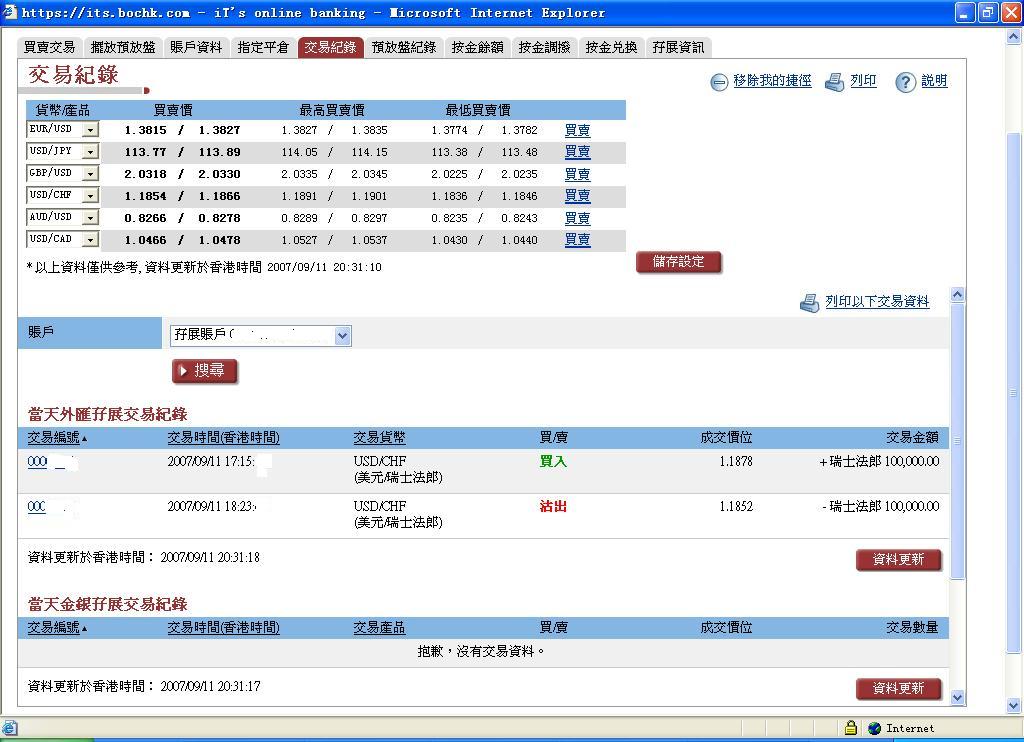The height and width of the screenshot is (742, 1024).
Task: Click 買賣 link for EUR/USD row
Action: coord(577,130)
